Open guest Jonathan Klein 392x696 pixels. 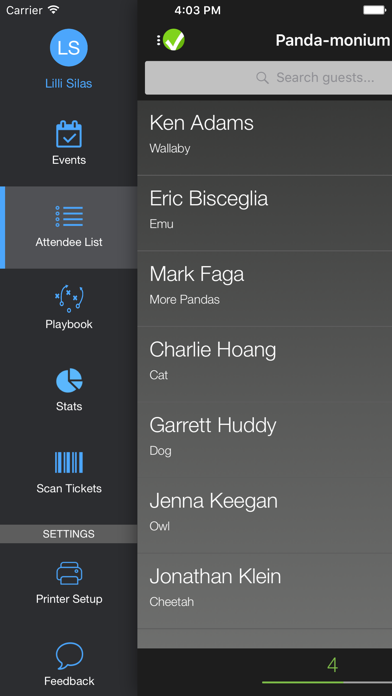click(265, 591)
